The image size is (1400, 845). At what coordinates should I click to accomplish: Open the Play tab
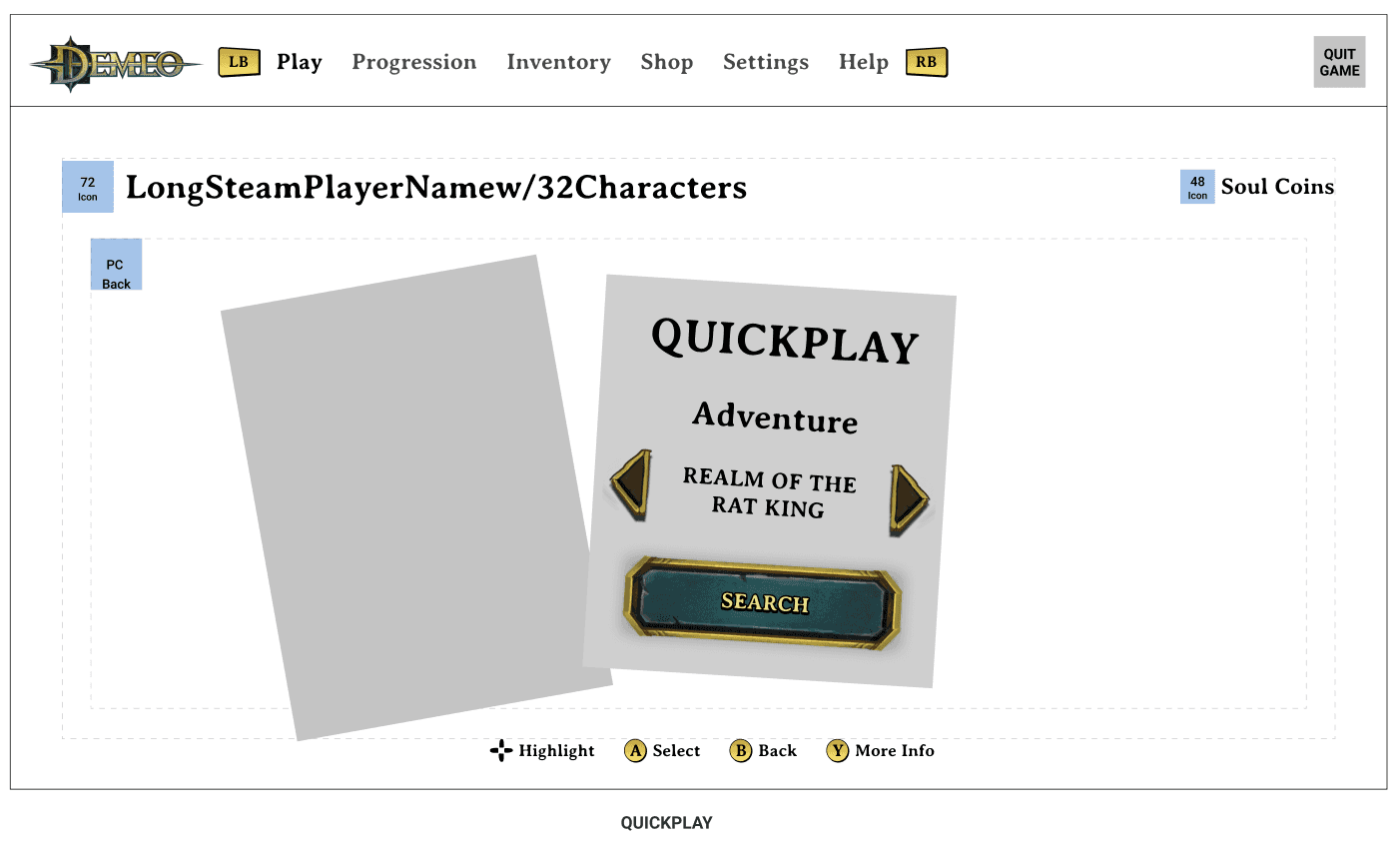(300, 62)
